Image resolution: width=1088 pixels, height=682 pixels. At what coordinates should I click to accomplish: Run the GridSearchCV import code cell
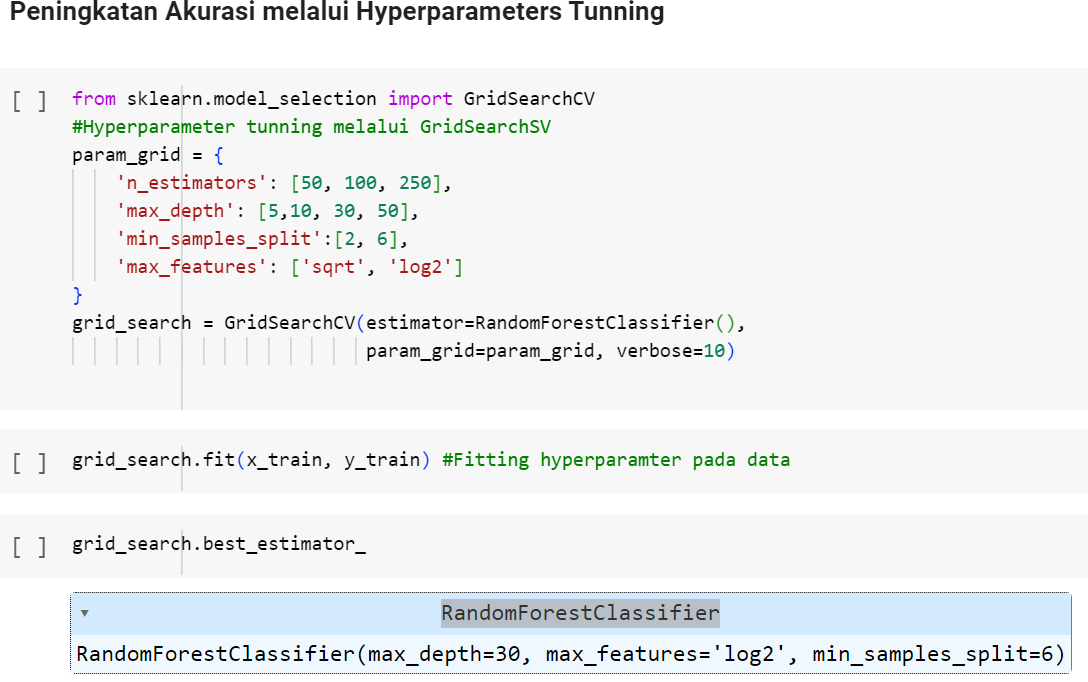[x=29, y=100]
